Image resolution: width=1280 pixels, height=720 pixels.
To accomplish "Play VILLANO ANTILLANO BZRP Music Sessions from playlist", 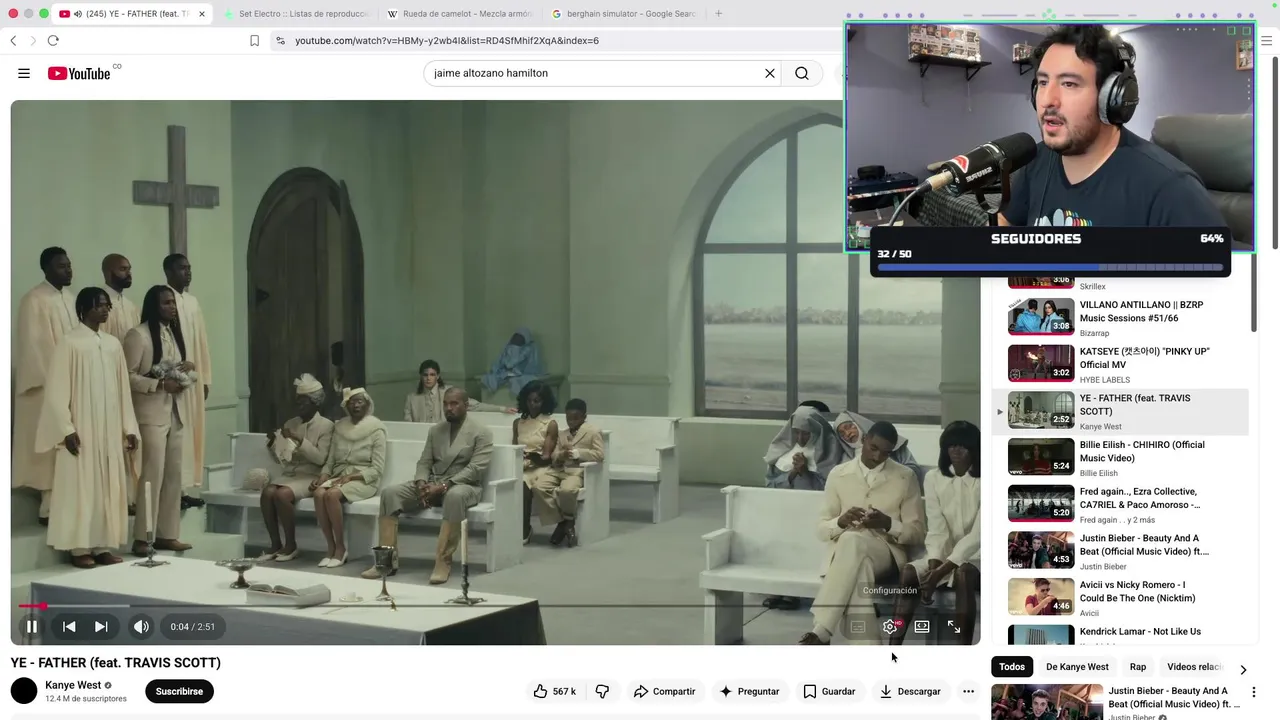I will pyautogui.click(x=1120, y=318).
